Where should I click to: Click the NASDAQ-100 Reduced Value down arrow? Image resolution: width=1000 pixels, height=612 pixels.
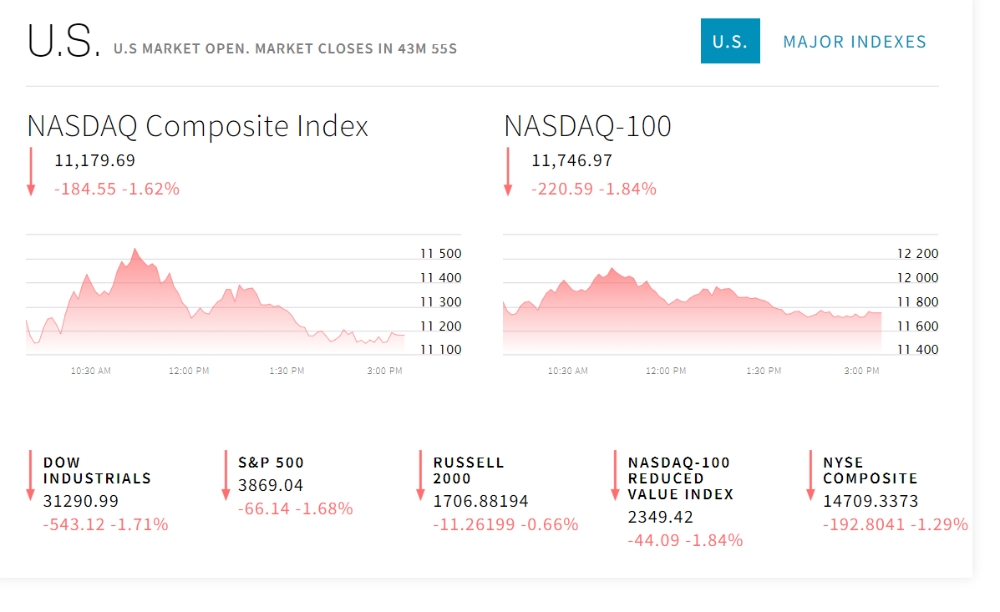pyautogui.click(x=615, y=476)
